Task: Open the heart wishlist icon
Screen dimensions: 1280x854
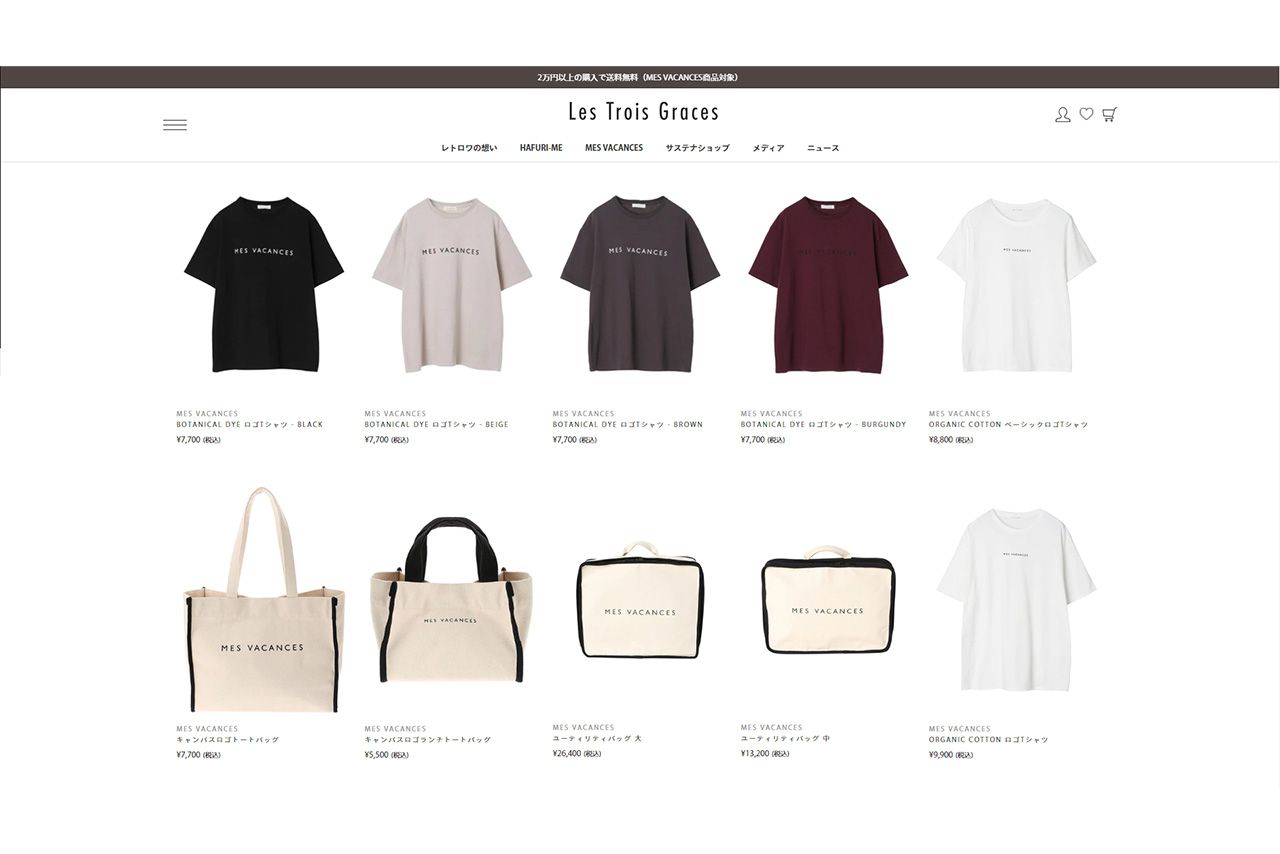Action: point(1086,114)
